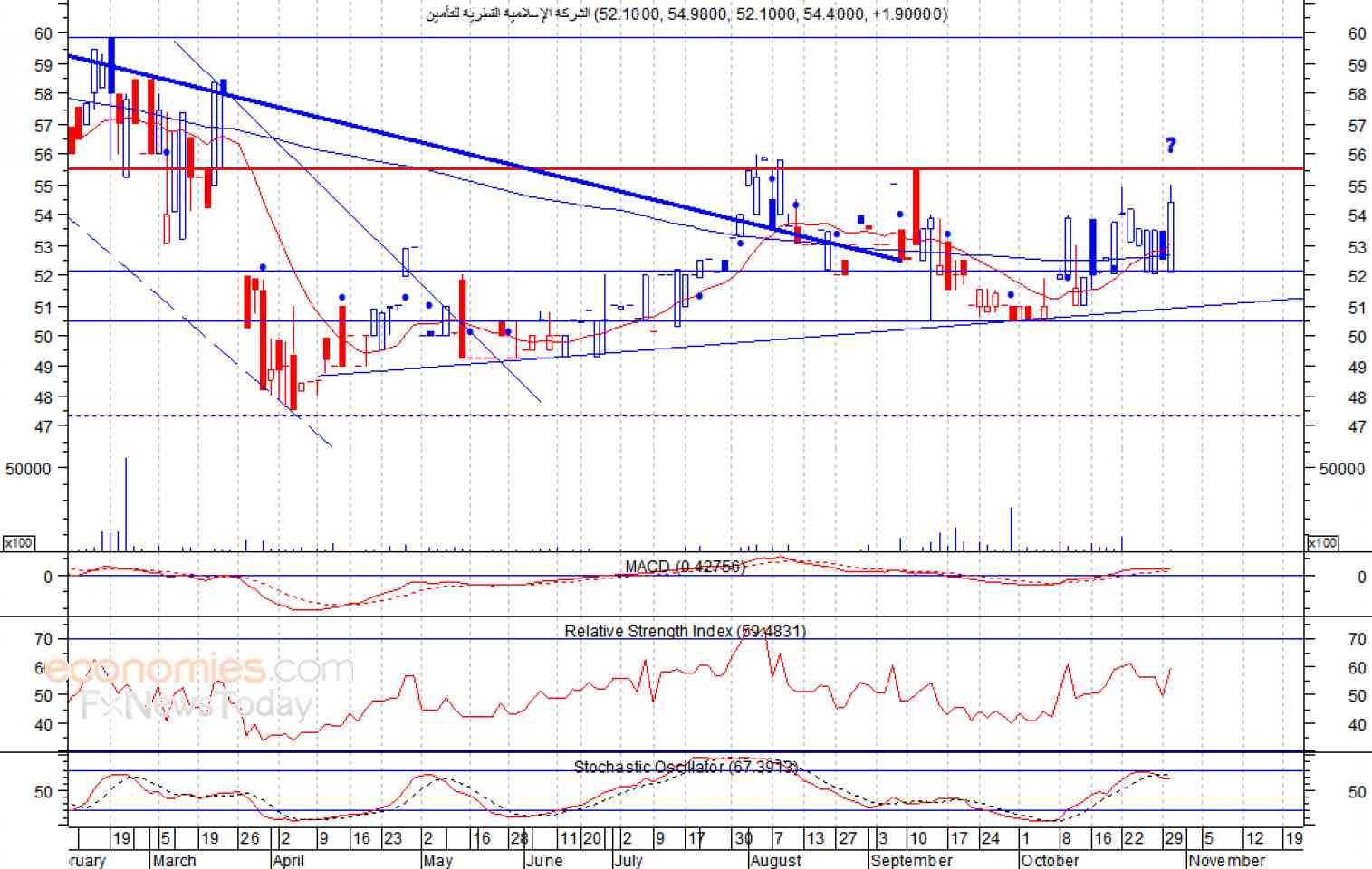Click the 70 RSI level on the left axis
This screenshot has height=869, width=1372.
point(43,639)
